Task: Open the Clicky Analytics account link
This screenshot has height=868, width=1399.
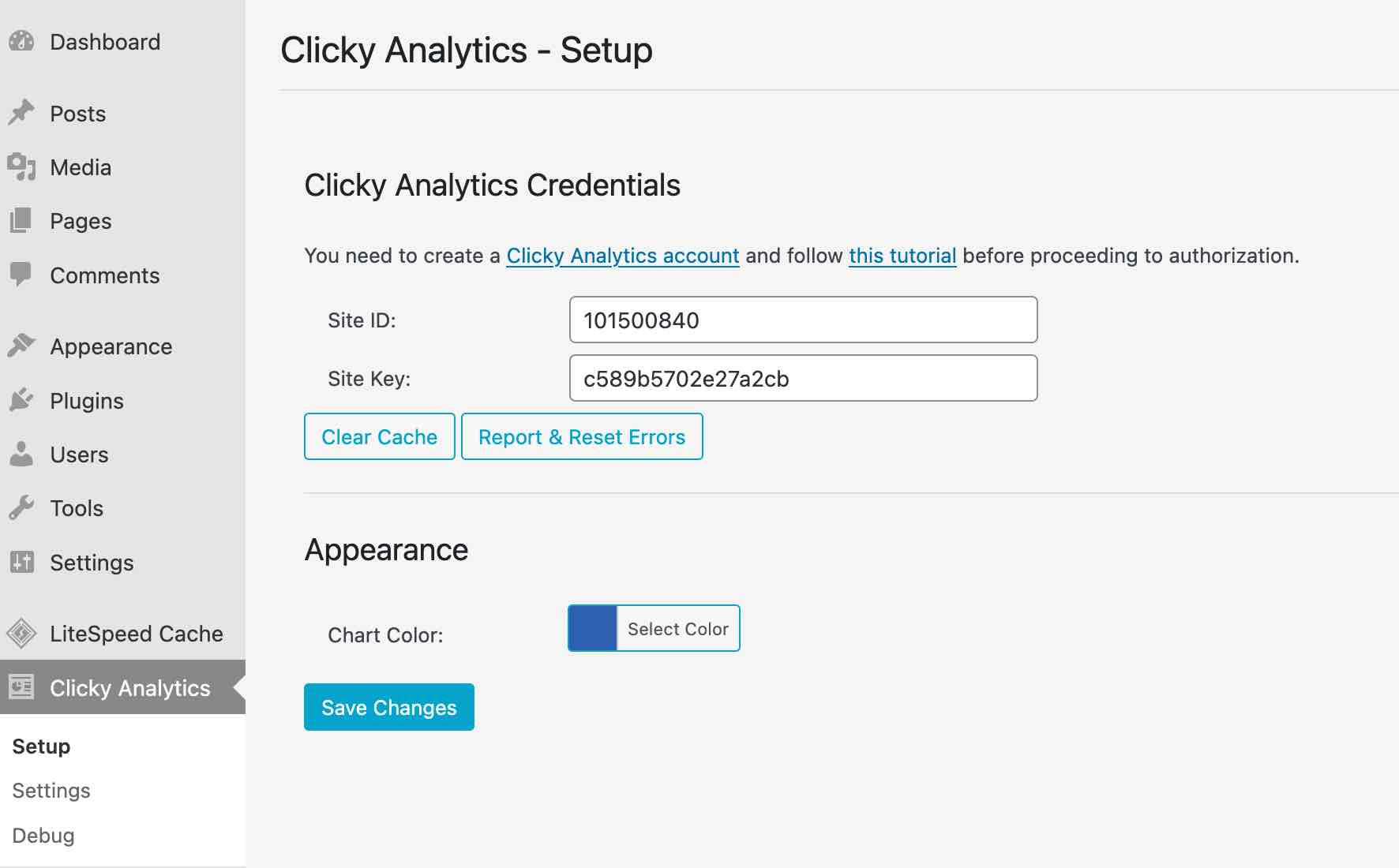Action: pyautogui.click(x=623, y=256)
